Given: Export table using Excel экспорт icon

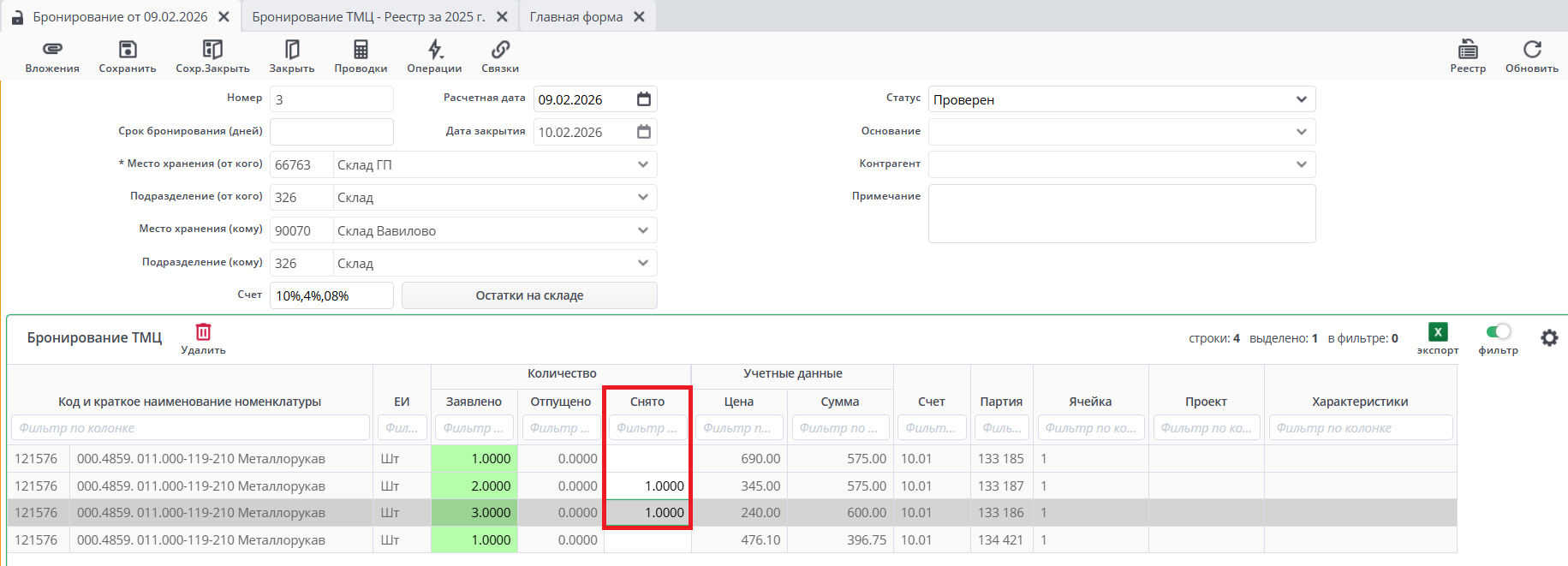Looking at the screenshot, I should [x=1438, y=332].
